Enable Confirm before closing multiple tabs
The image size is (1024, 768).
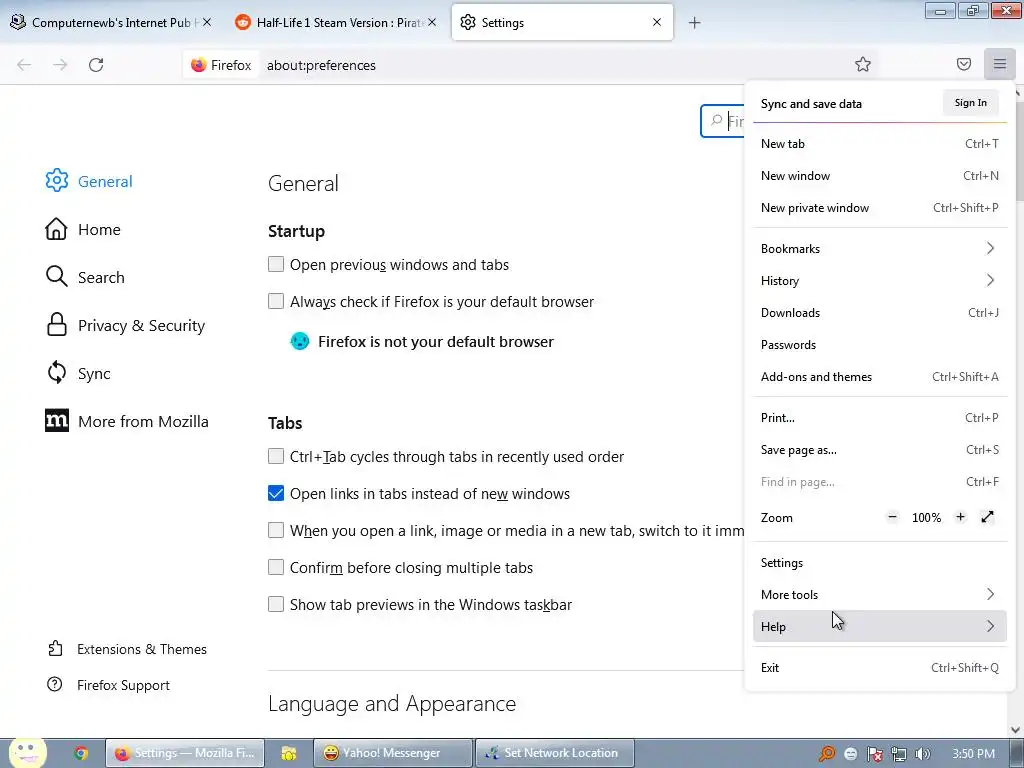coord(276,567)
